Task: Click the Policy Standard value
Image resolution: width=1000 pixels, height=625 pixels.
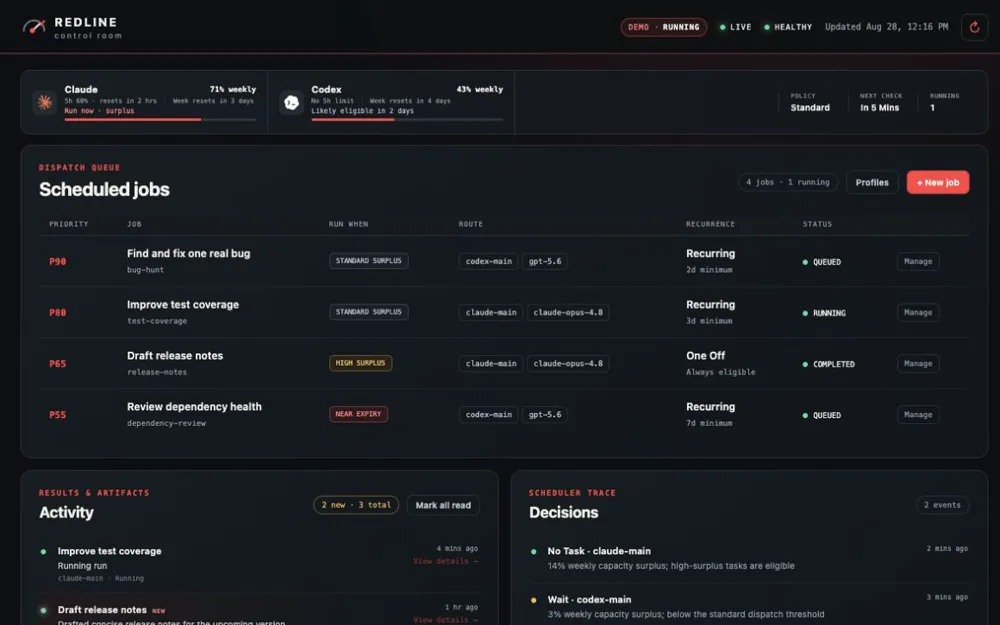Action: coord(810,108)
